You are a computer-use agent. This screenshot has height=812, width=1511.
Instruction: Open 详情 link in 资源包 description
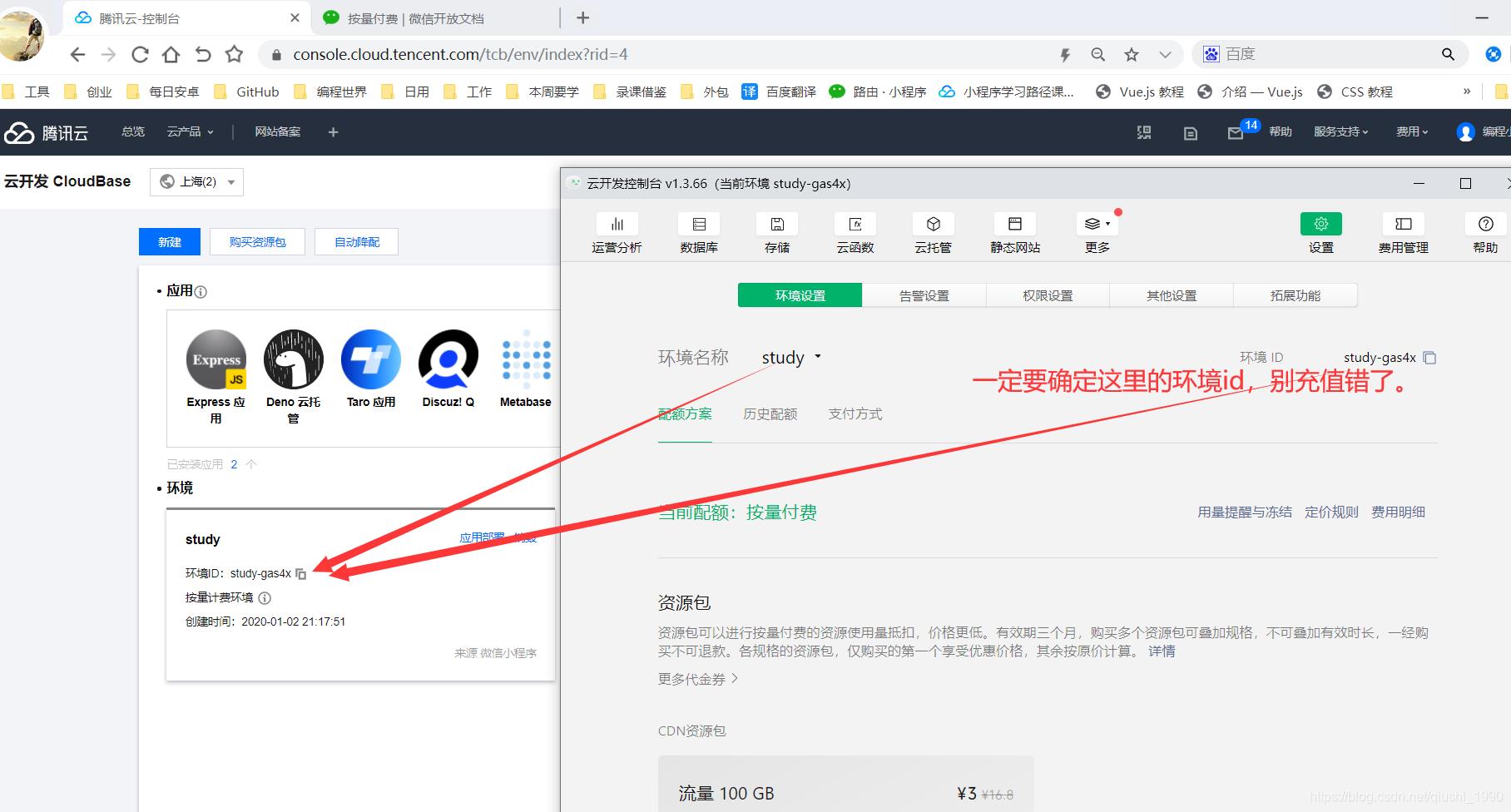pyautogui.click(x=1162, y=651)
